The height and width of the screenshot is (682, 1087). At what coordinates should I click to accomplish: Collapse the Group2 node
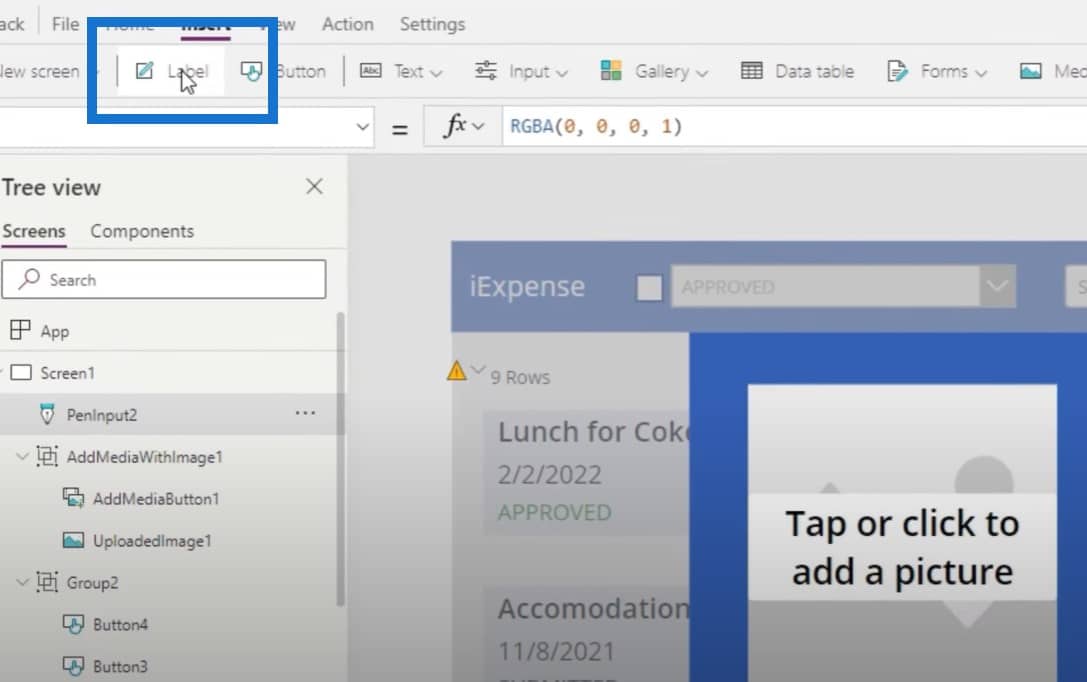22,582
